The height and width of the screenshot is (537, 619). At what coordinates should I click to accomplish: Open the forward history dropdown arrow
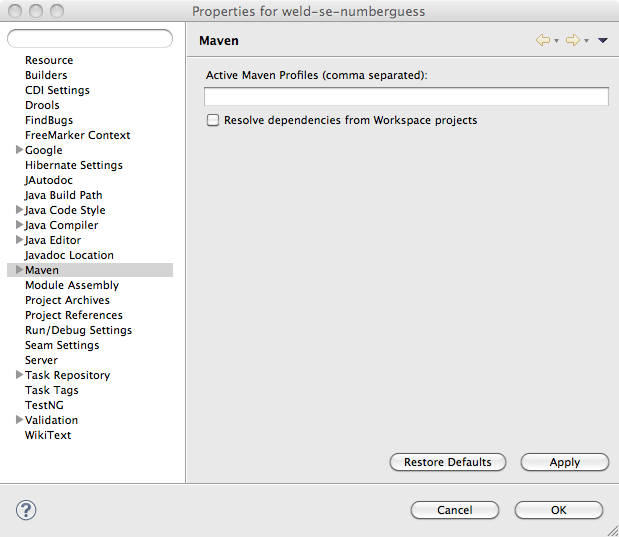[585, 41]
